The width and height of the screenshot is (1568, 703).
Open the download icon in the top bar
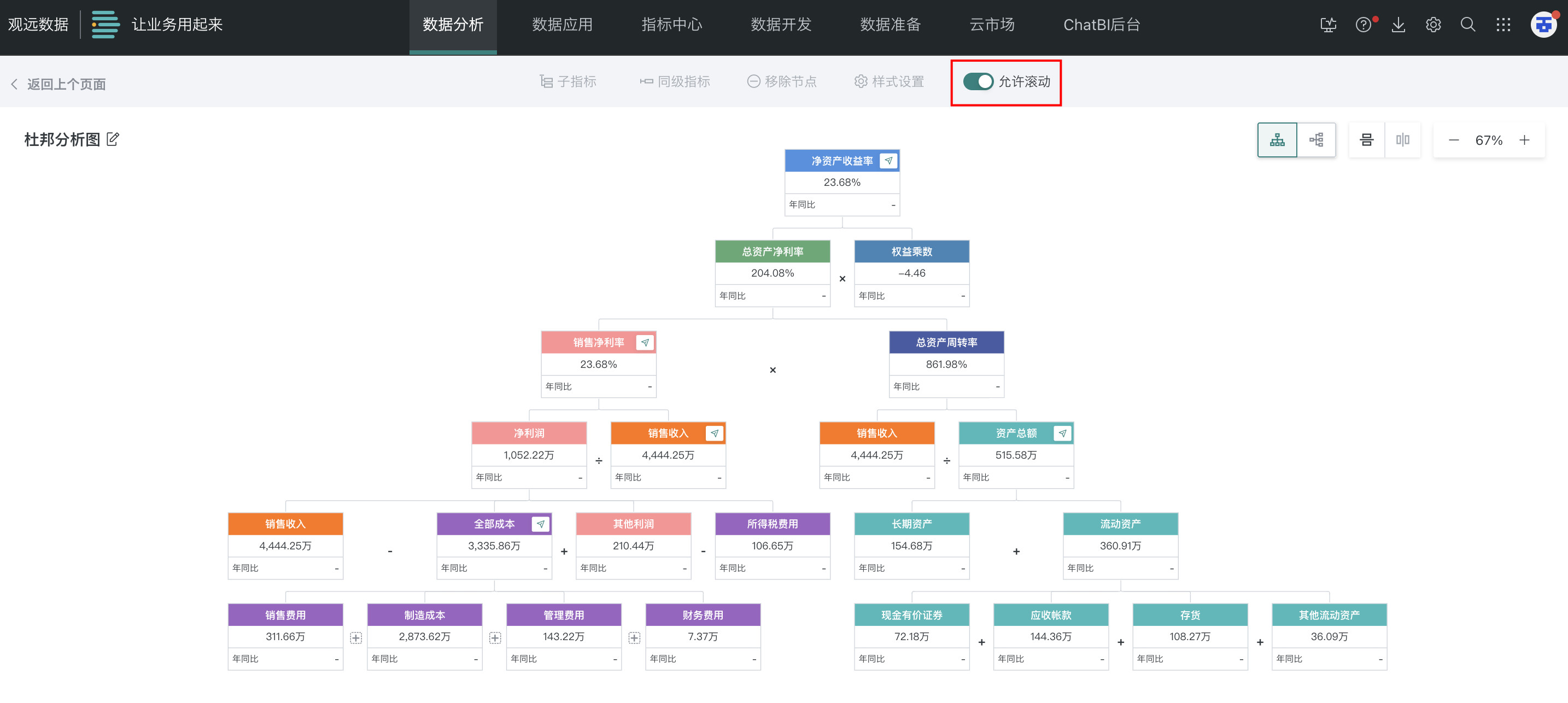coord(1398,25)
